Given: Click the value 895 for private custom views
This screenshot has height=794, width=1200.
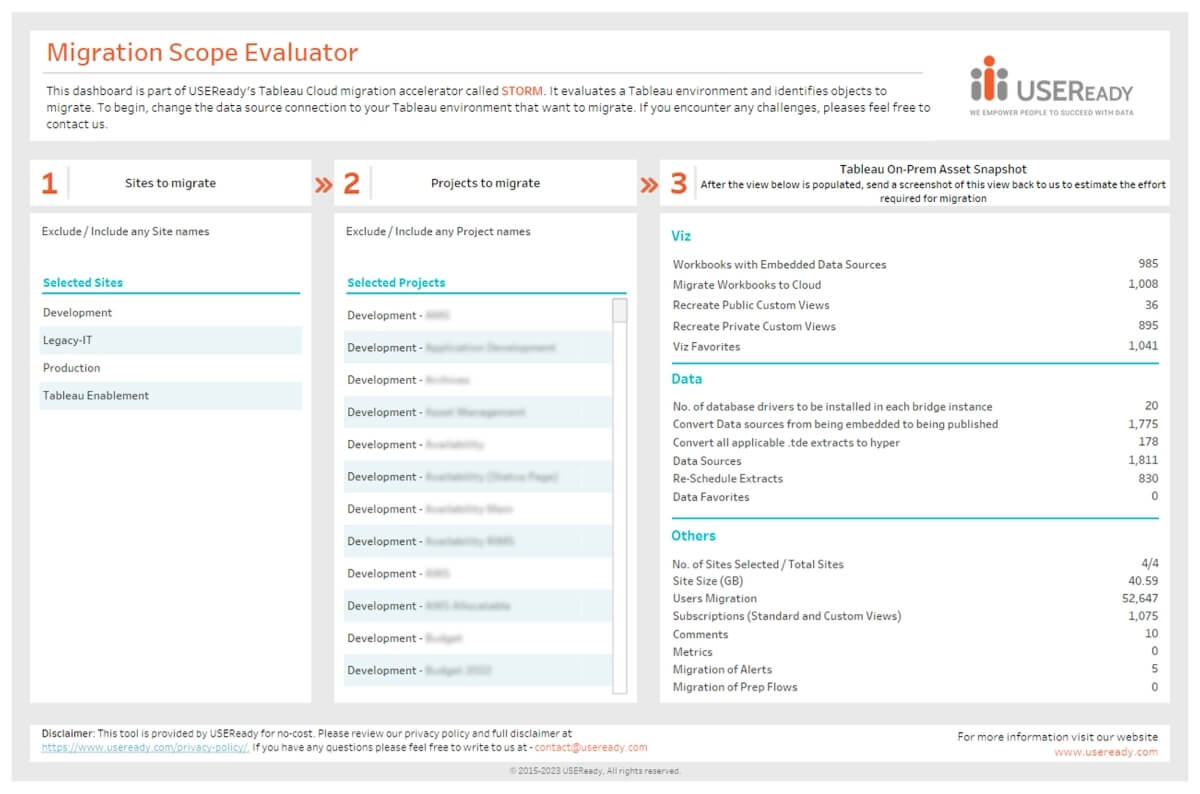Looking at the screenshot, I should click(1148, 325).
